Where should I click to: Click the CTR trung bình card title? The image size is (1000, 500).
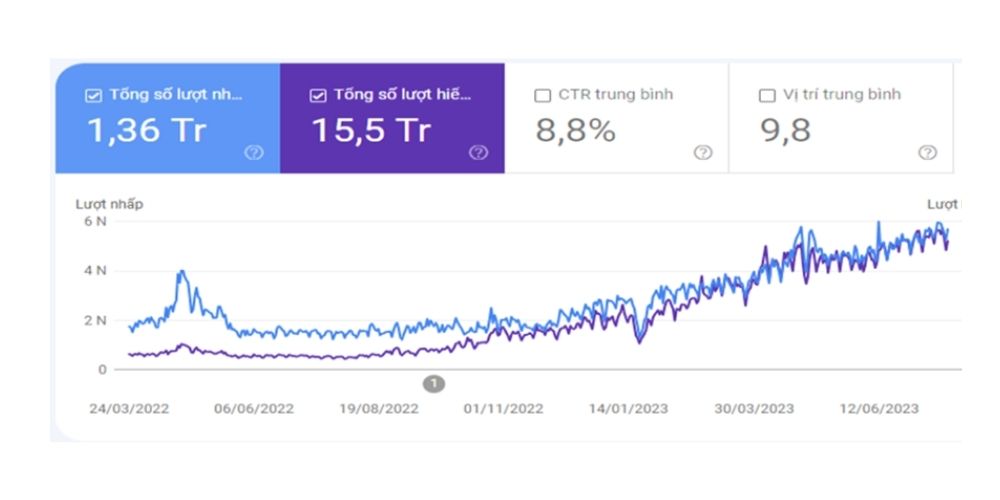point(615,95)
